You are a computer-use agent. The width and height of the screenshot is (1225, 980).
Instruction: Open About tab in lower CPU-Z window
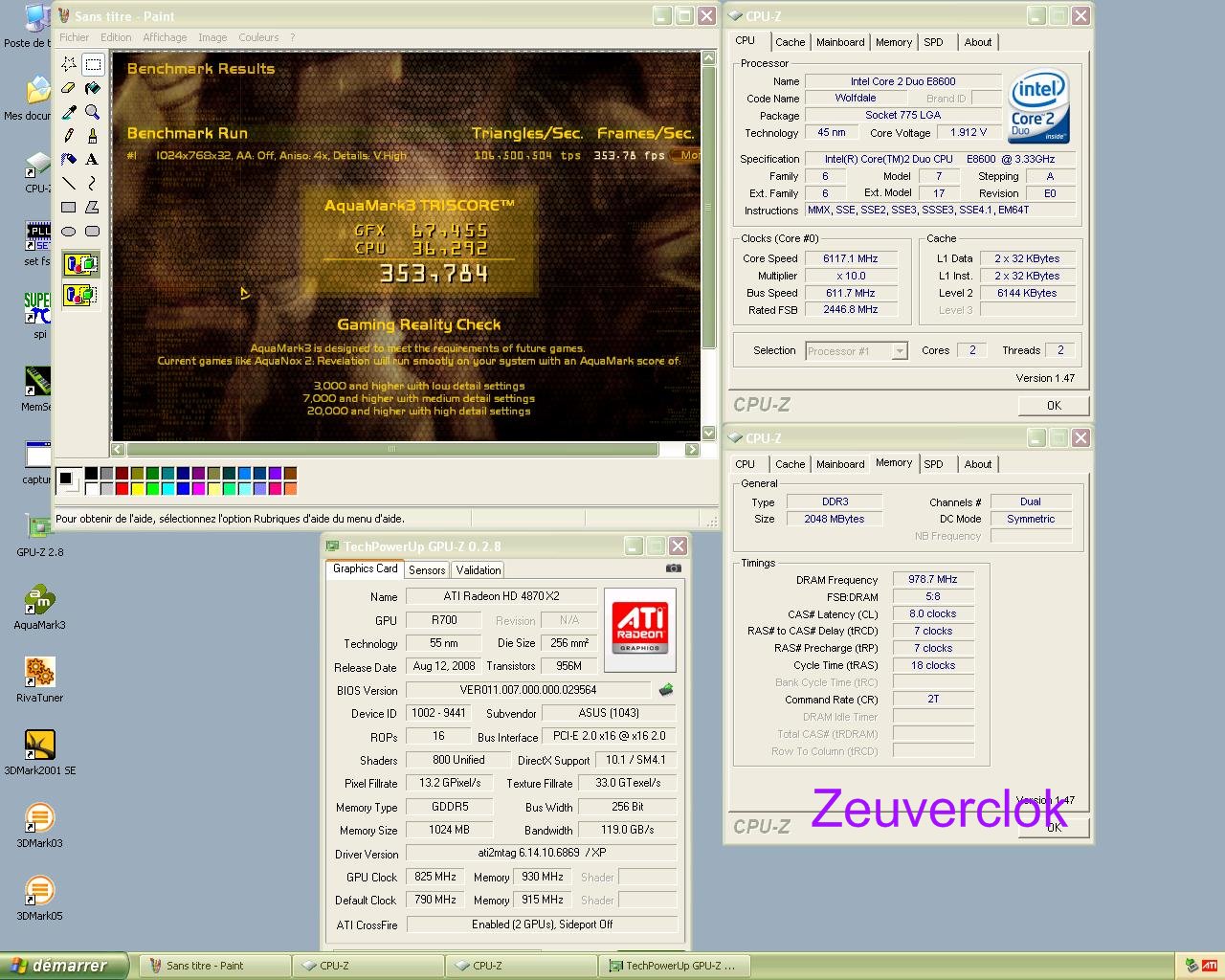point(978,464)
